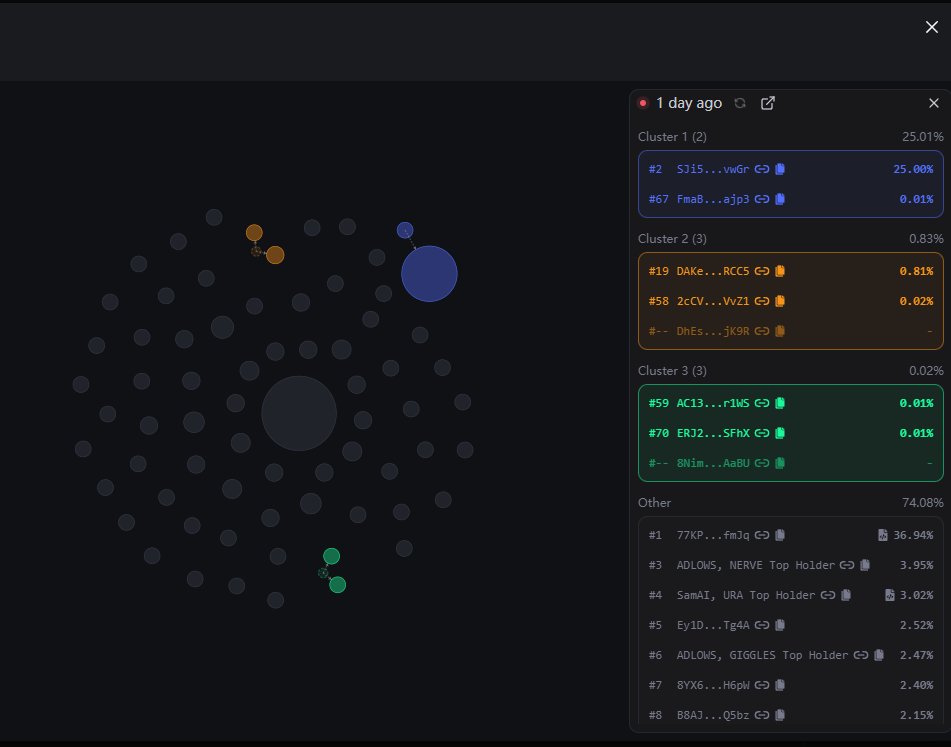951x747 pixels.
Task: Select the small blue bubble
Action: tap(405, 230)
